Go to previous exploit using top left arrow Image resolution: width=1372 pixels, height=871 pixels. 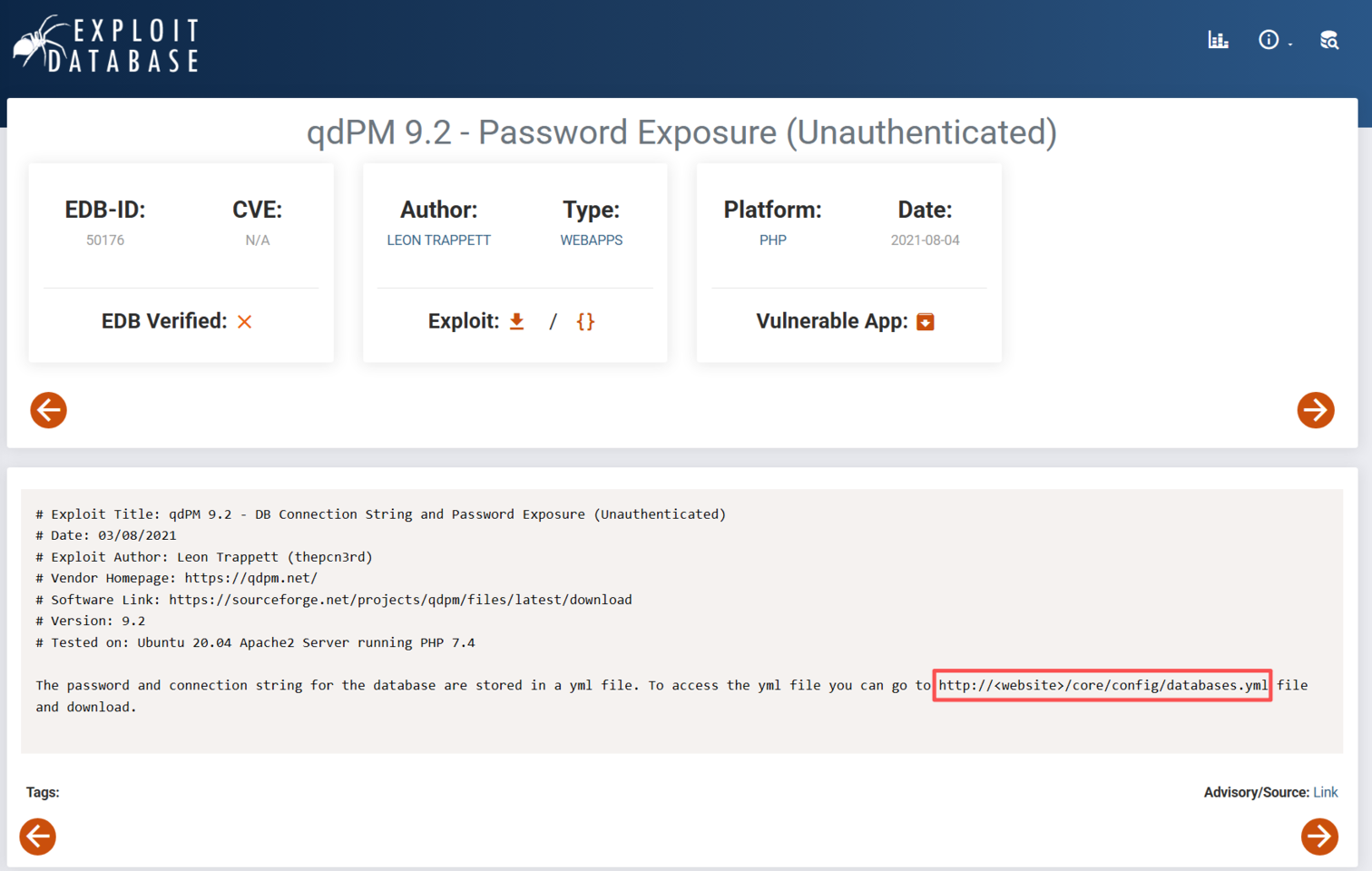click(49, 410)
